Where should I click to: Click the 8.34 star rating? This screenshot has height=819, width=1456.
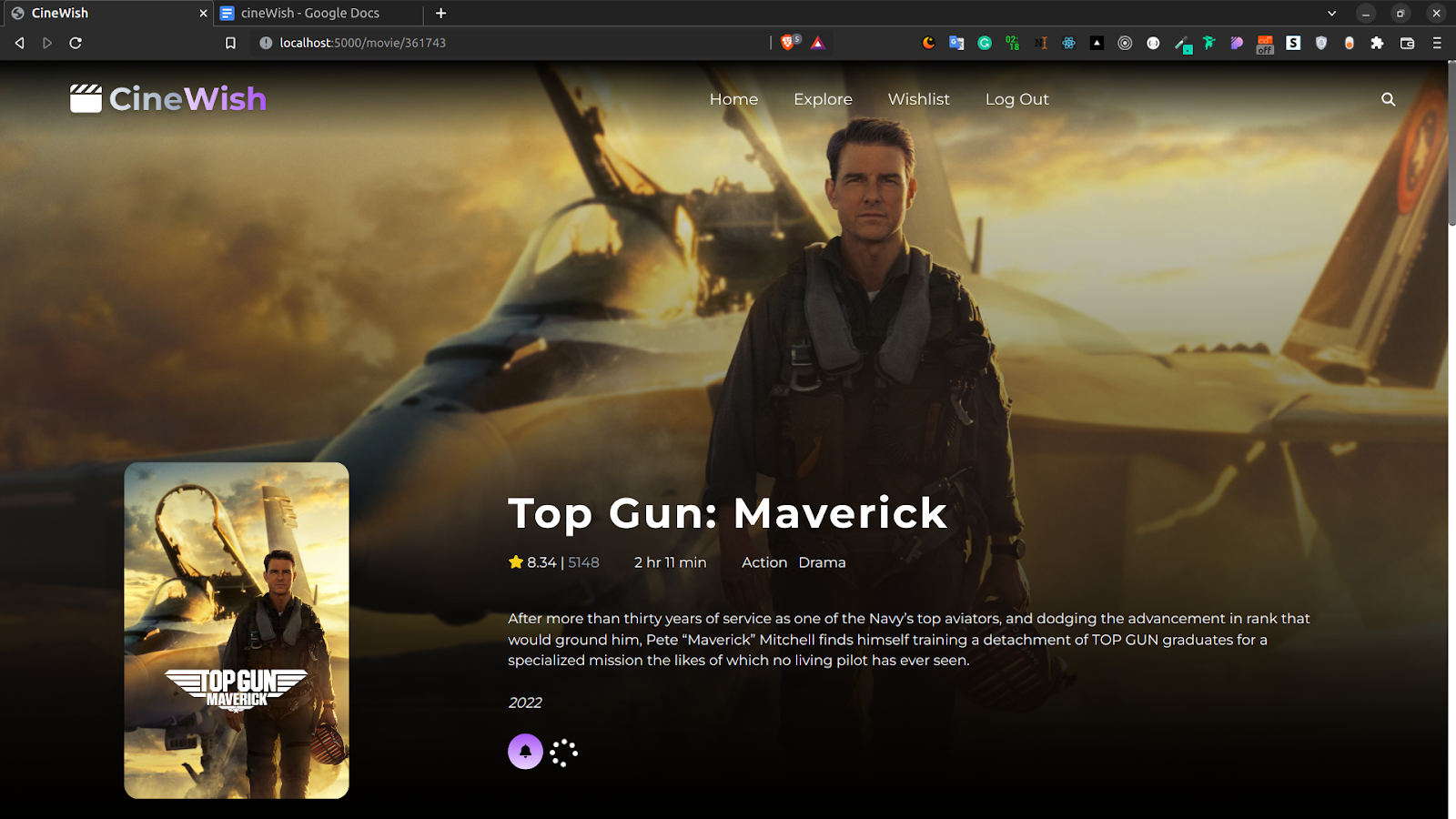pyautogui.click(x=532, y=562)
